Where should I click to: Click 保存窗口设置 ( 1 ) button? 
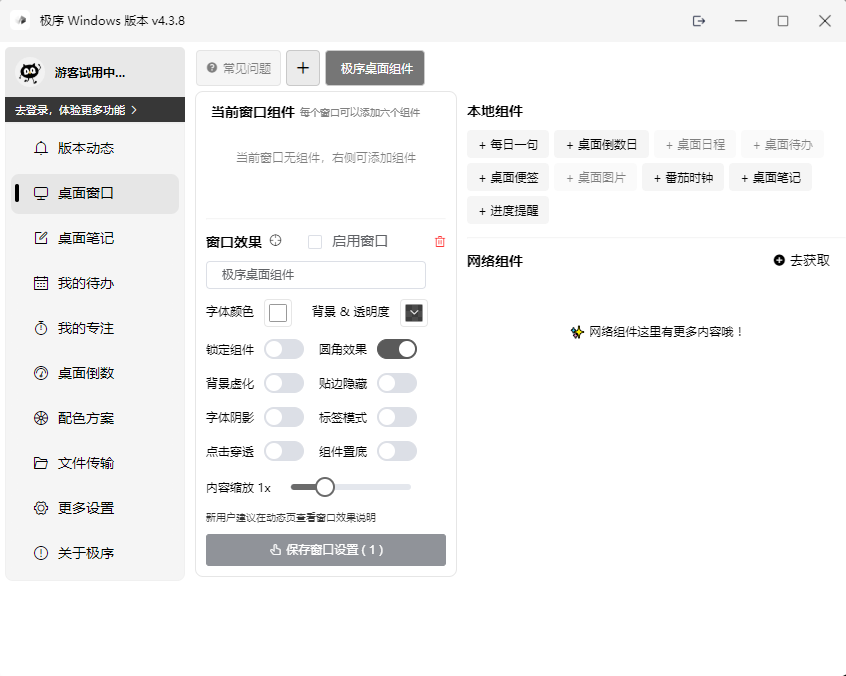point(326,550)
